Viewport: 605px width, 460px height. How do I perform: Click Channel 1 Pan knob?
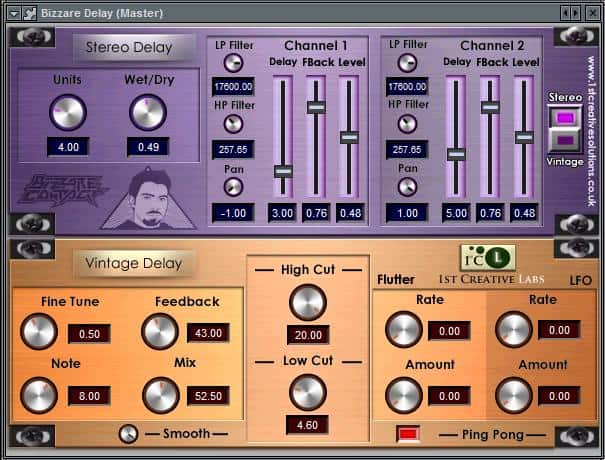click(x=233, y=187)
